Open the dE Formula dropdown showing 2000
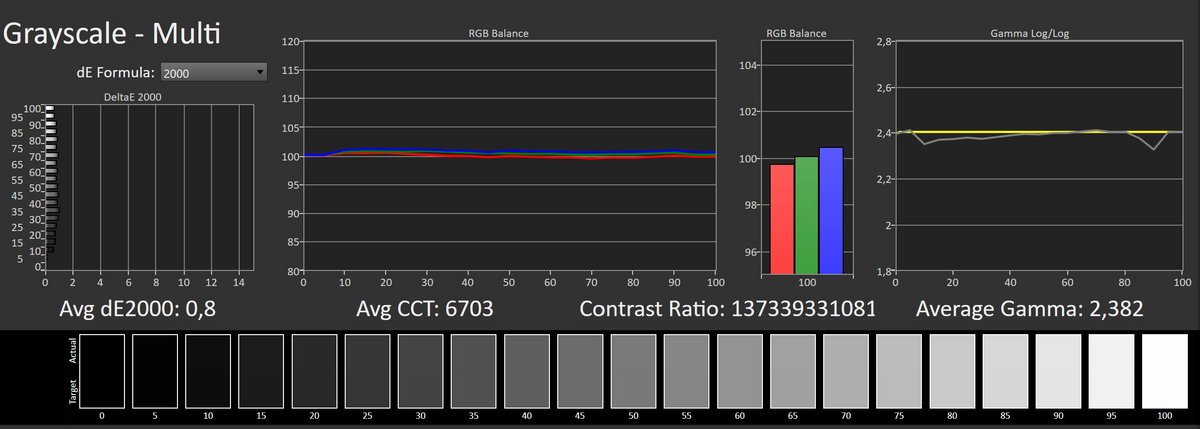Image resolution: width=1200 pixels, height=429 pixels. 214,72
